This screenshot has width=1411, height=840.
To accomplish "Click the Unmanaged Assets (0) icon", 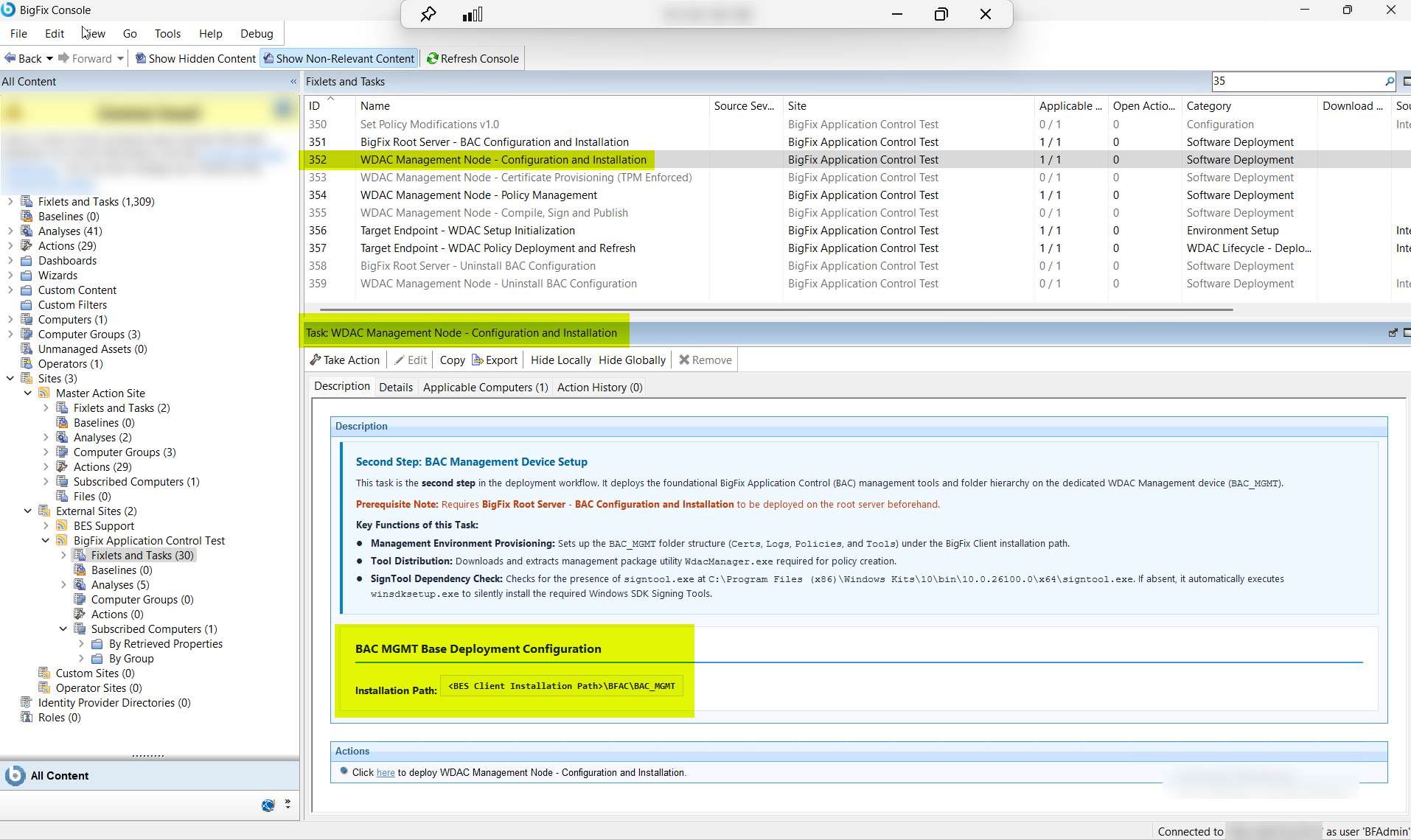I will click(x=27, y=349).
